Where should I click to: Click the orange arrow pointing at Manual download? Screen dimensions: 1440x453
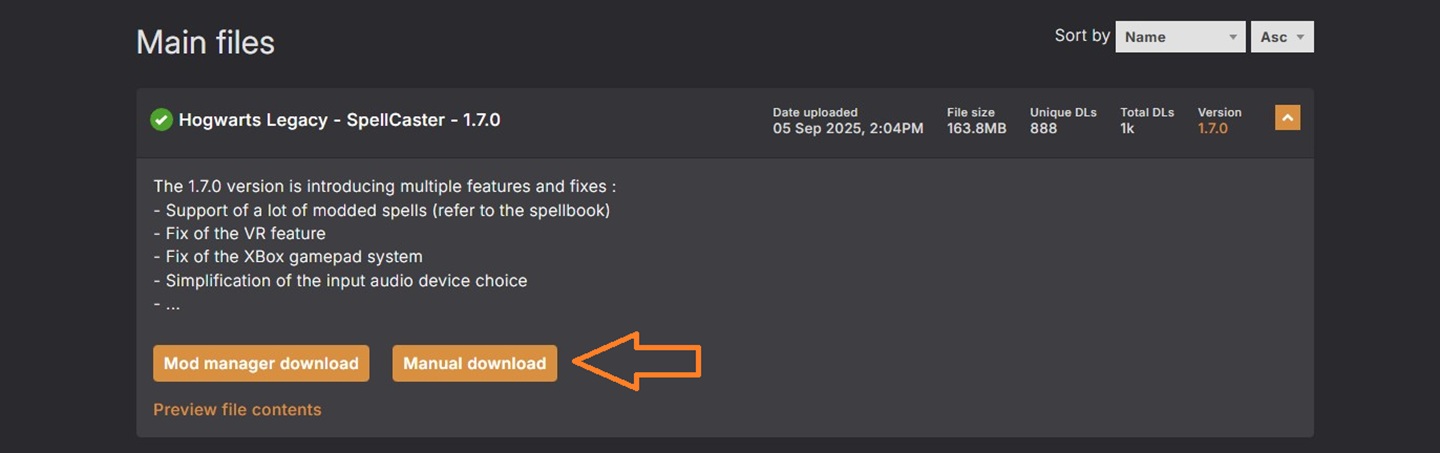[640, 361]
